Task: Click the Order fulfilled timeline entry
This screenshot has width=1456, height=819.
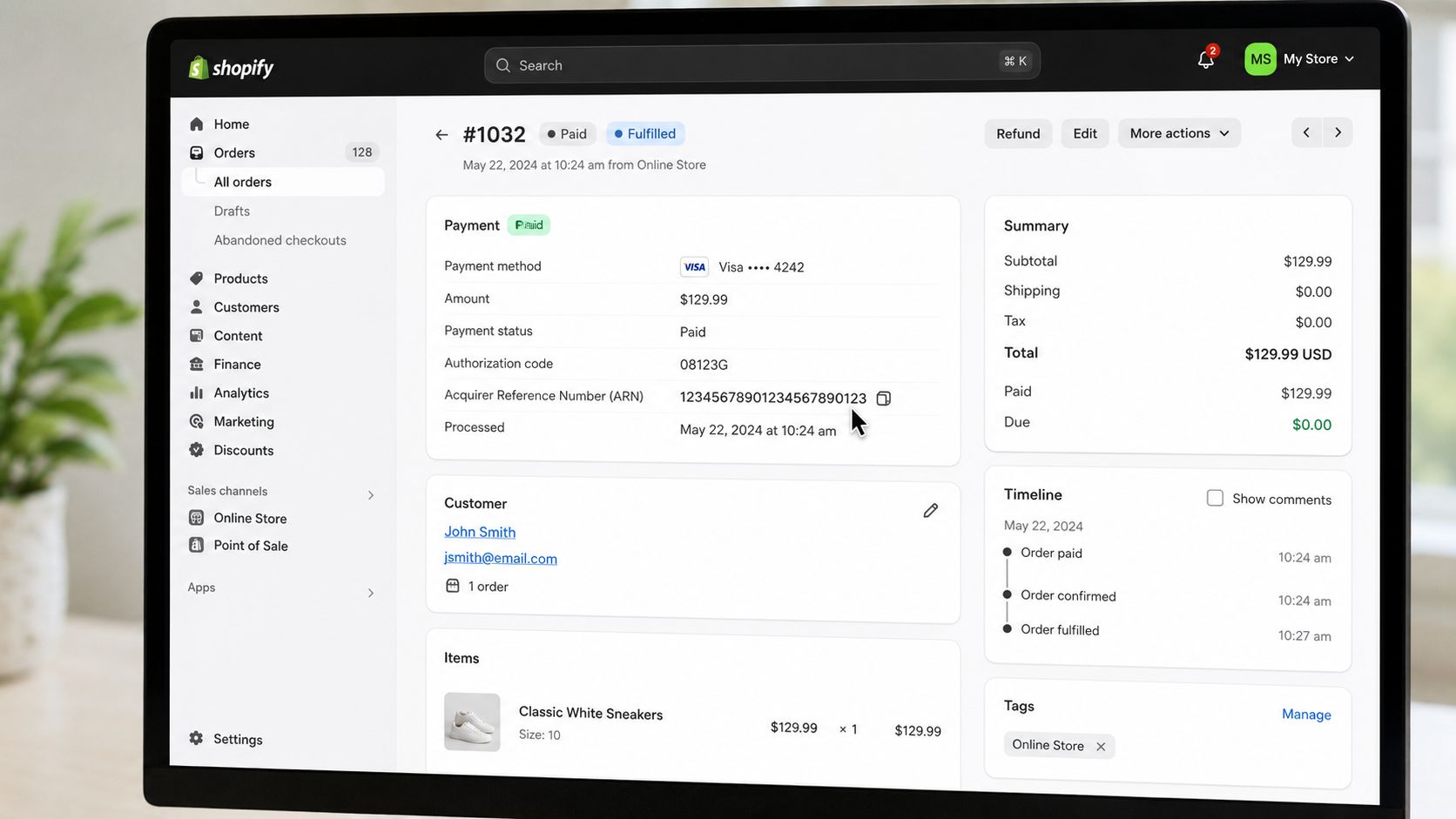Action: [x=1060, y=629]
